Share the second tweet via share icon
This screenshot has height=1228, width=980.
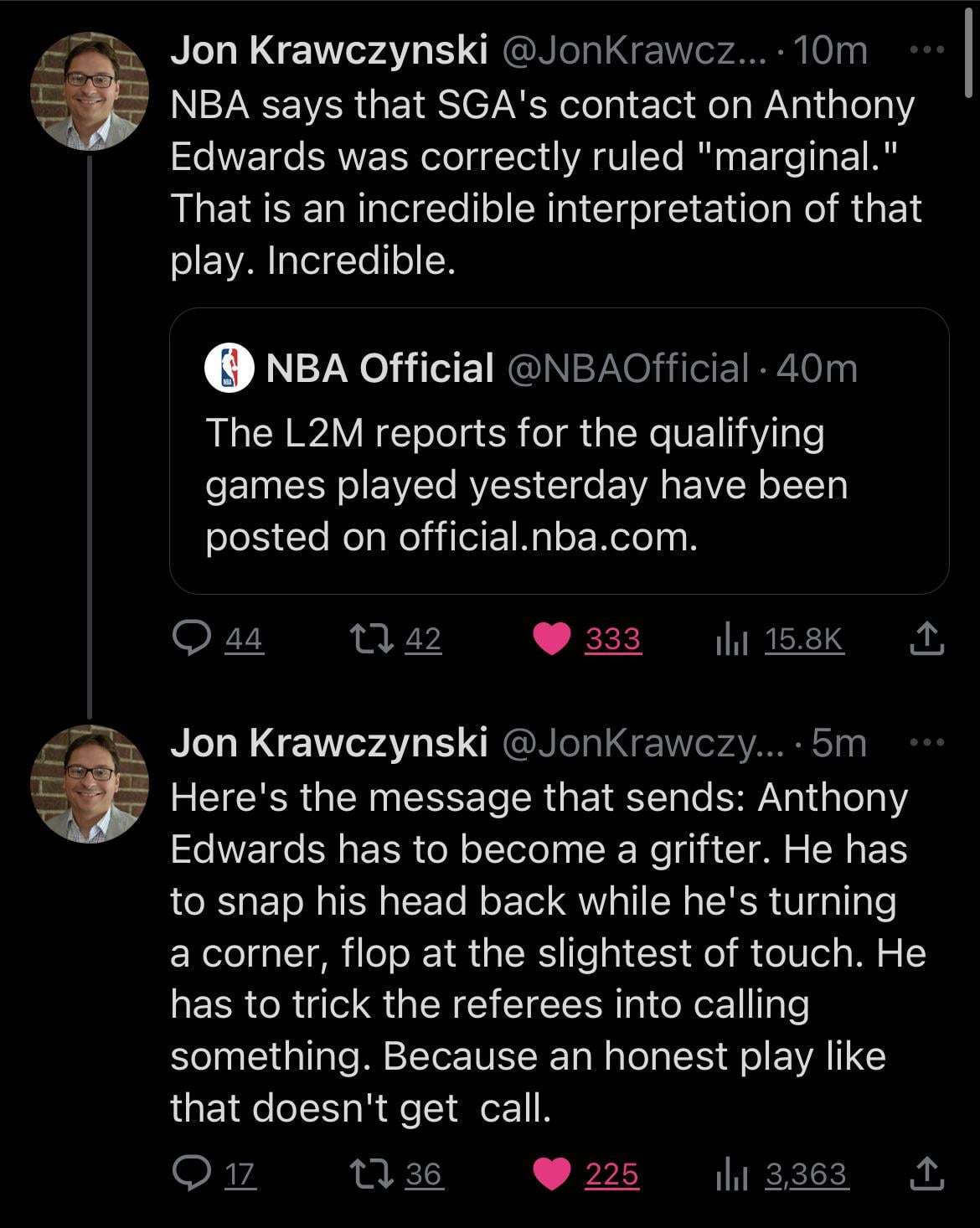click(x=927, y=1174)
